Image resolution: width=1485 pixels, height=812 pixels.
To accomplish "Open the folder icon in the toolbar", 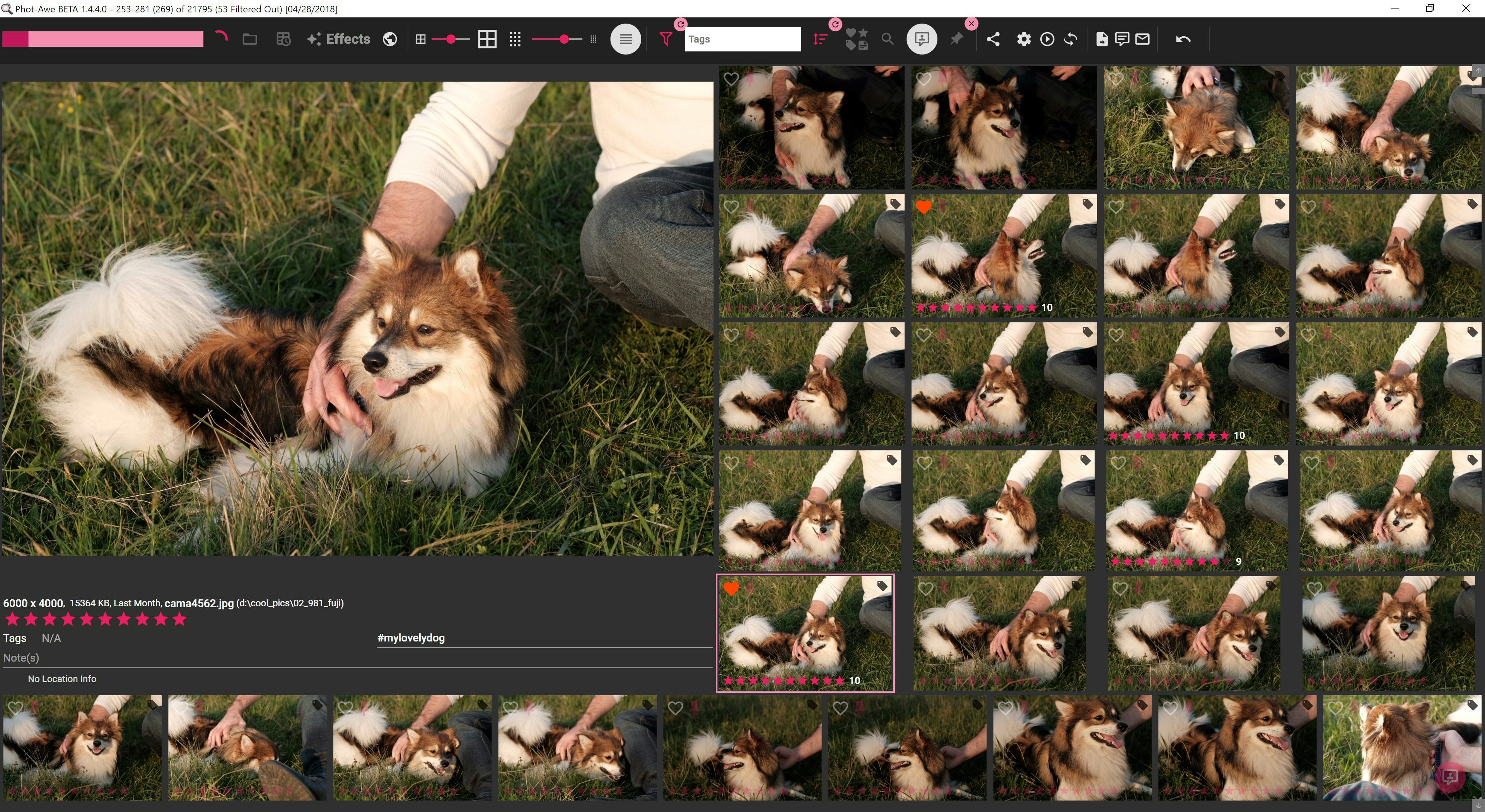I will (x=249, y=39).
